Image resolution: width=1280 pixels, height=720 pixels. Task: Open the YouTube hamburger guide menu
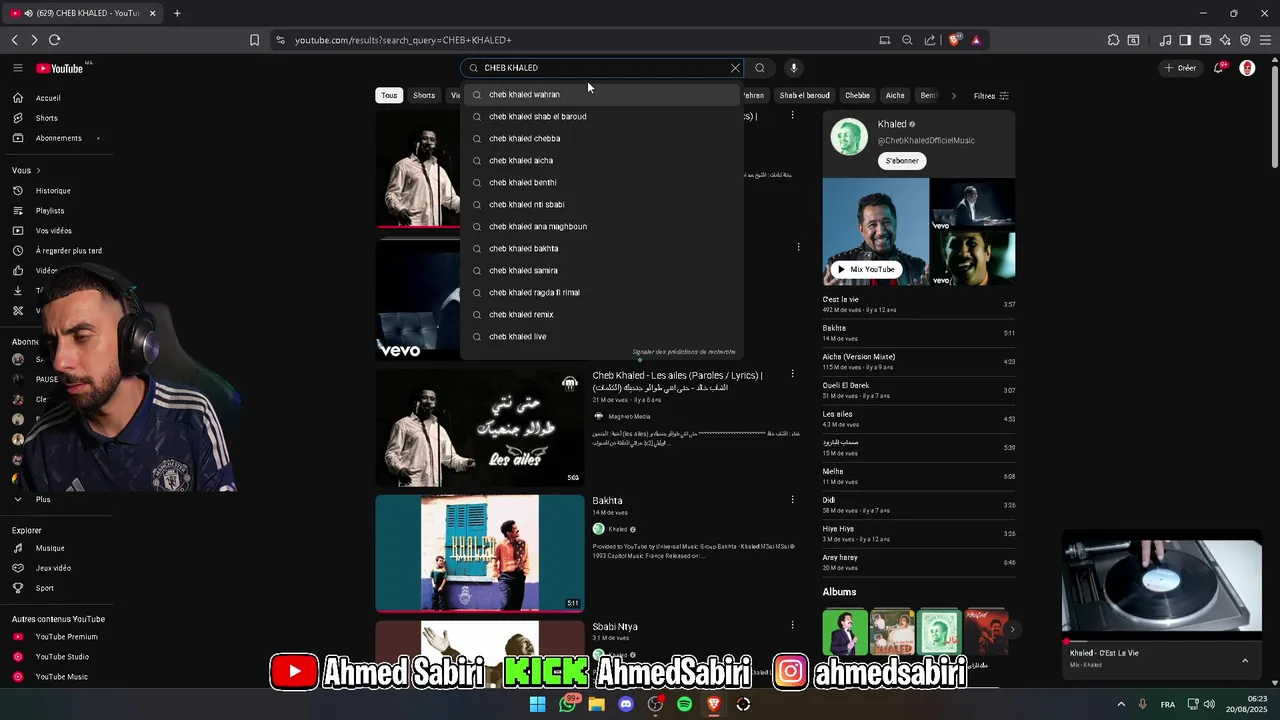(18, 68)
